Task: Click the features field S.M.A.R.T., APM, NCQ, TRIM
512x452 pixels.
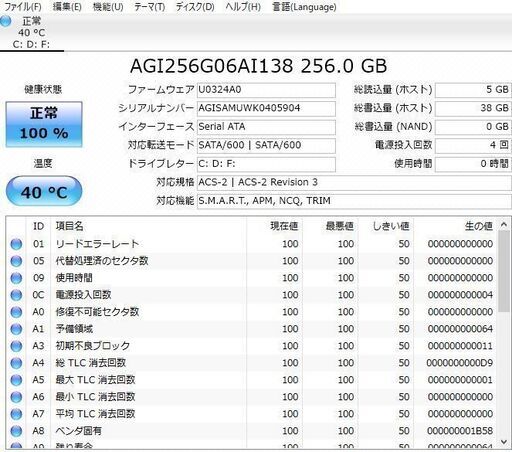Action: (354, 201)
